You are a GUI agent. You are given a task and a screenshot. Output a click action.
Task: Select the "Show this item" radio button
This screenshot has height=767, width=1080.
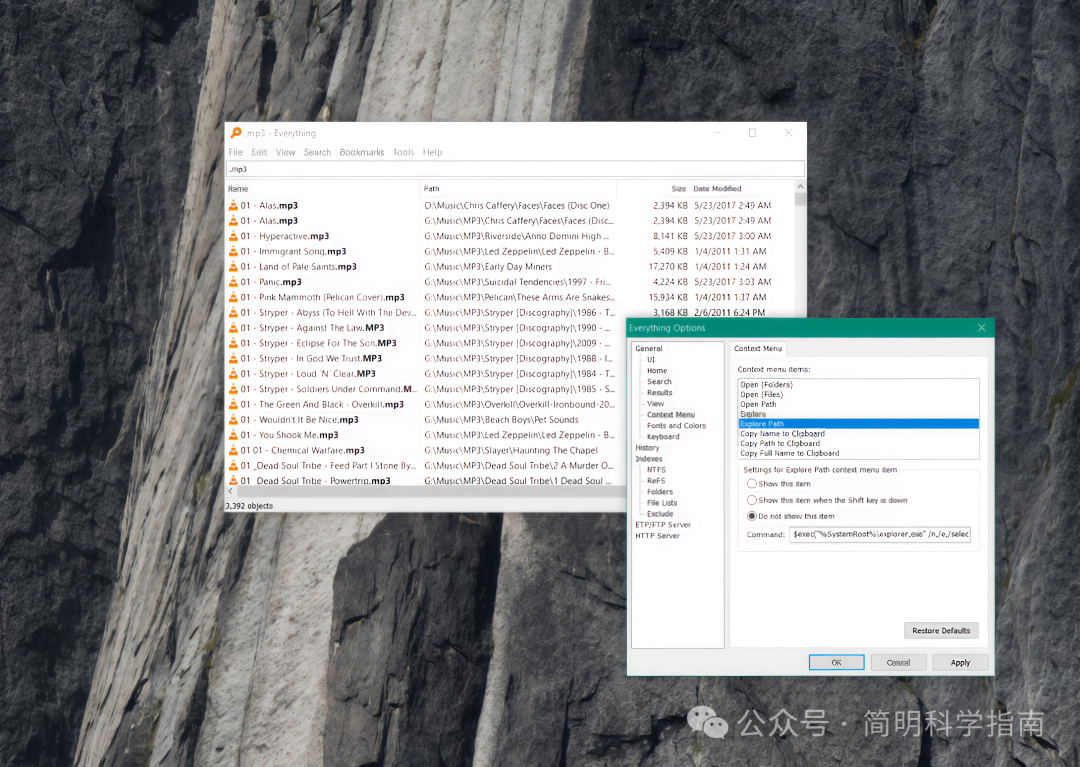[752, 484]
